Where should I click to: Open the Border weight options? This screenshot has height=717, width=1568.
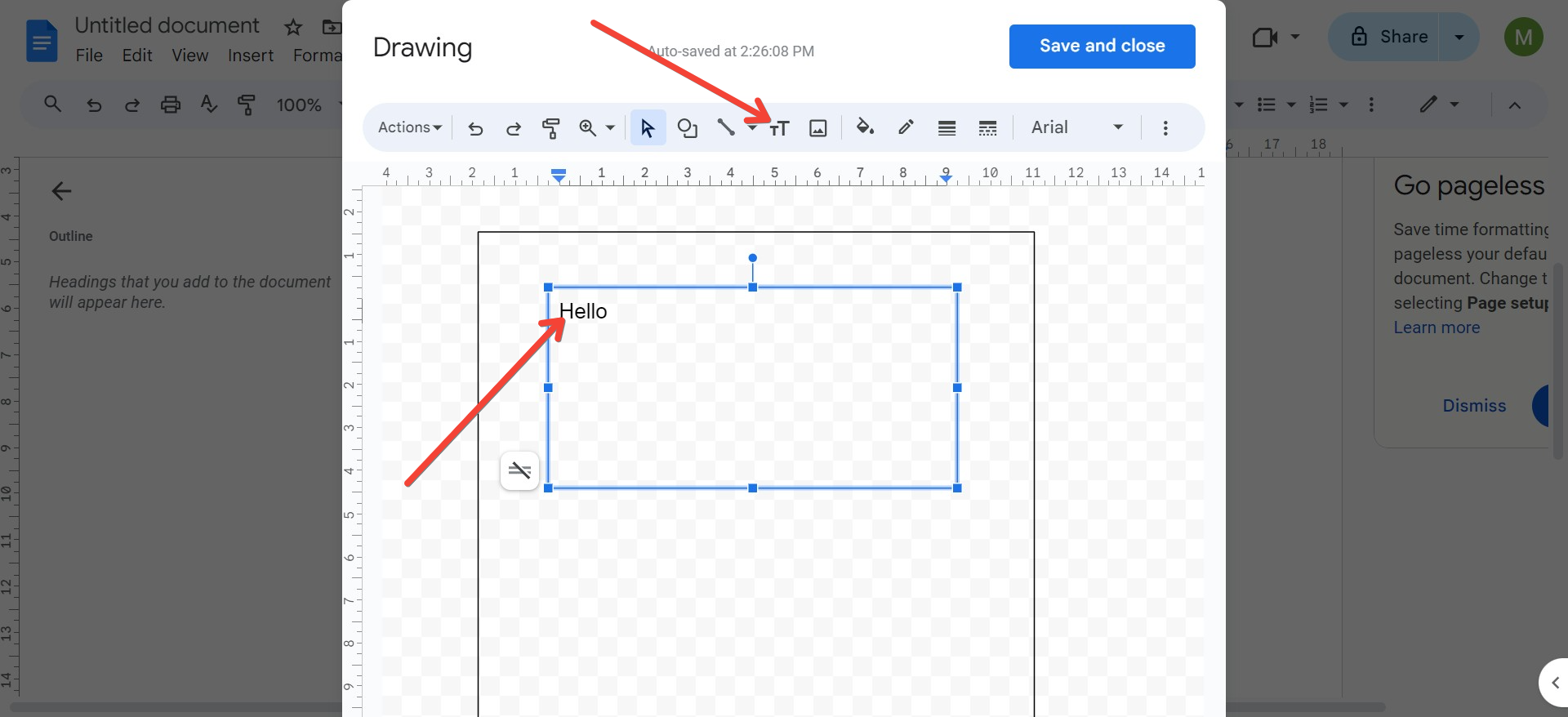click(947, 128)
